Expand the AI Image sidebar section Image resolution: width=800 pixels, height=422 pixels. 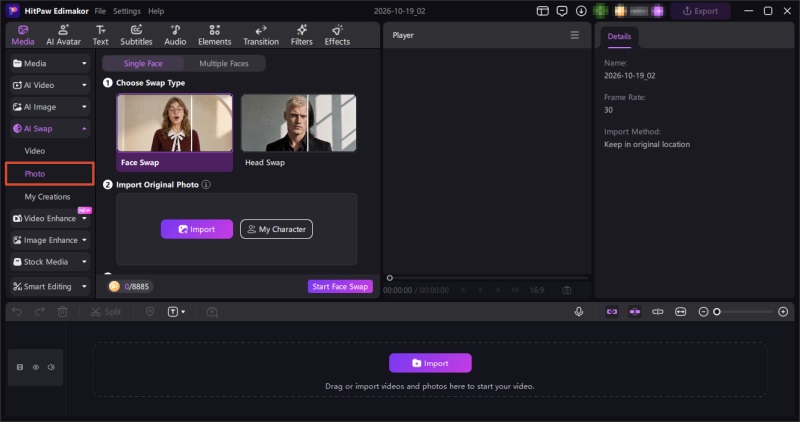pyautogui.click(x=50, y=107)
